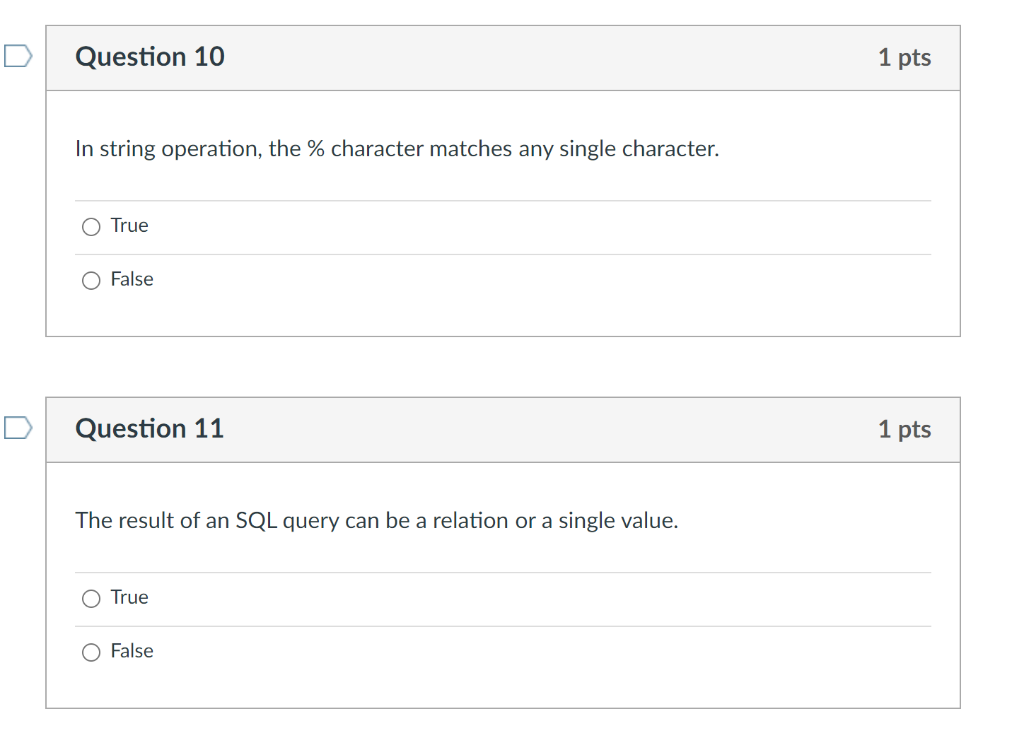Click the Question 10 header title

point(149,57)
